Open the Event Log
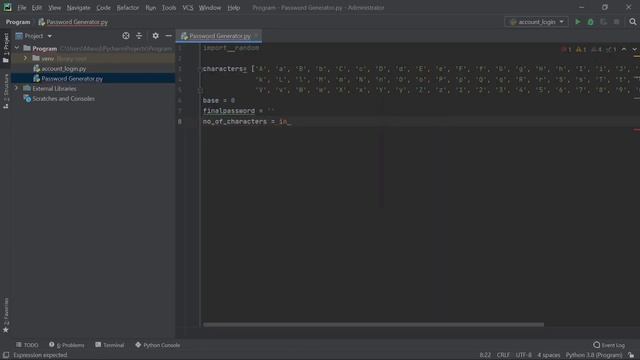The image size is (640, 360). click(x=609, y=345)
